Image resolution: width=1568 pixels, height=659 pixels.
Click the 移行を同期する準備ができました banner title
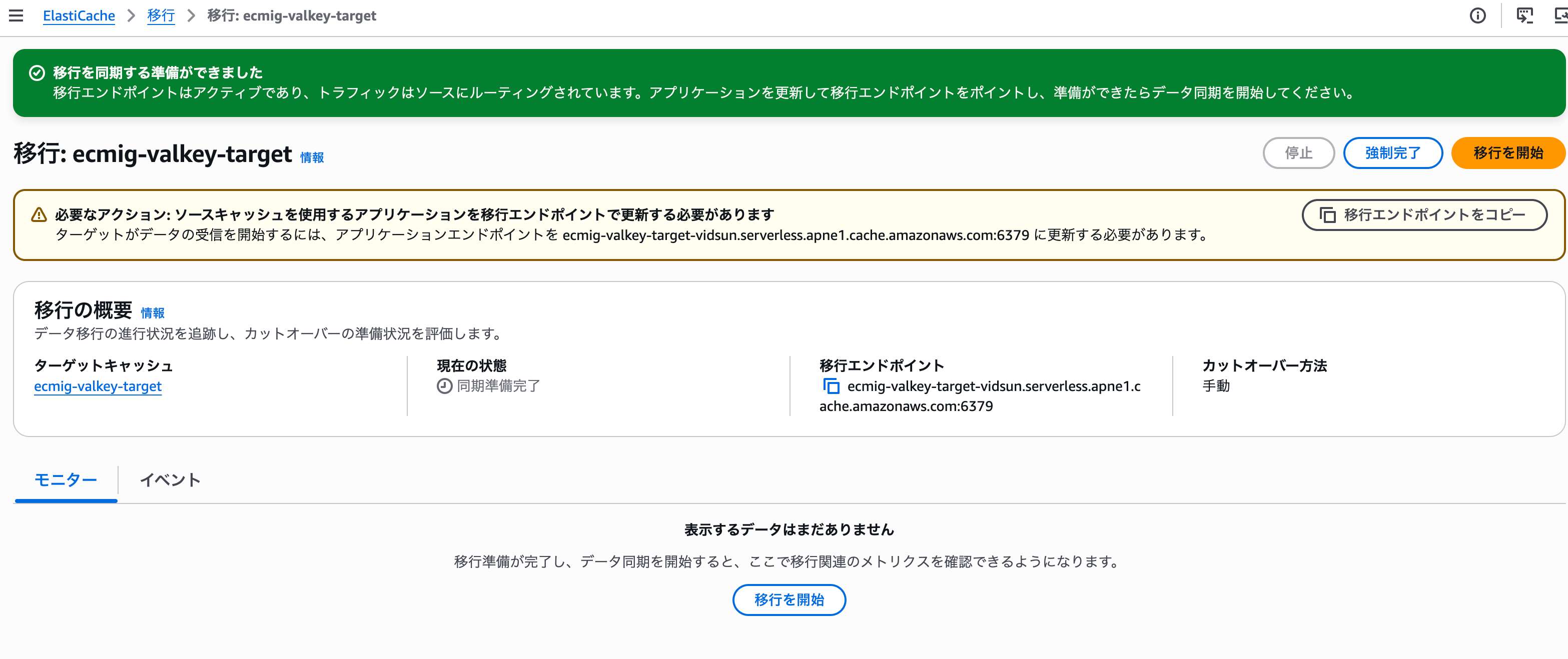[158, 73]
